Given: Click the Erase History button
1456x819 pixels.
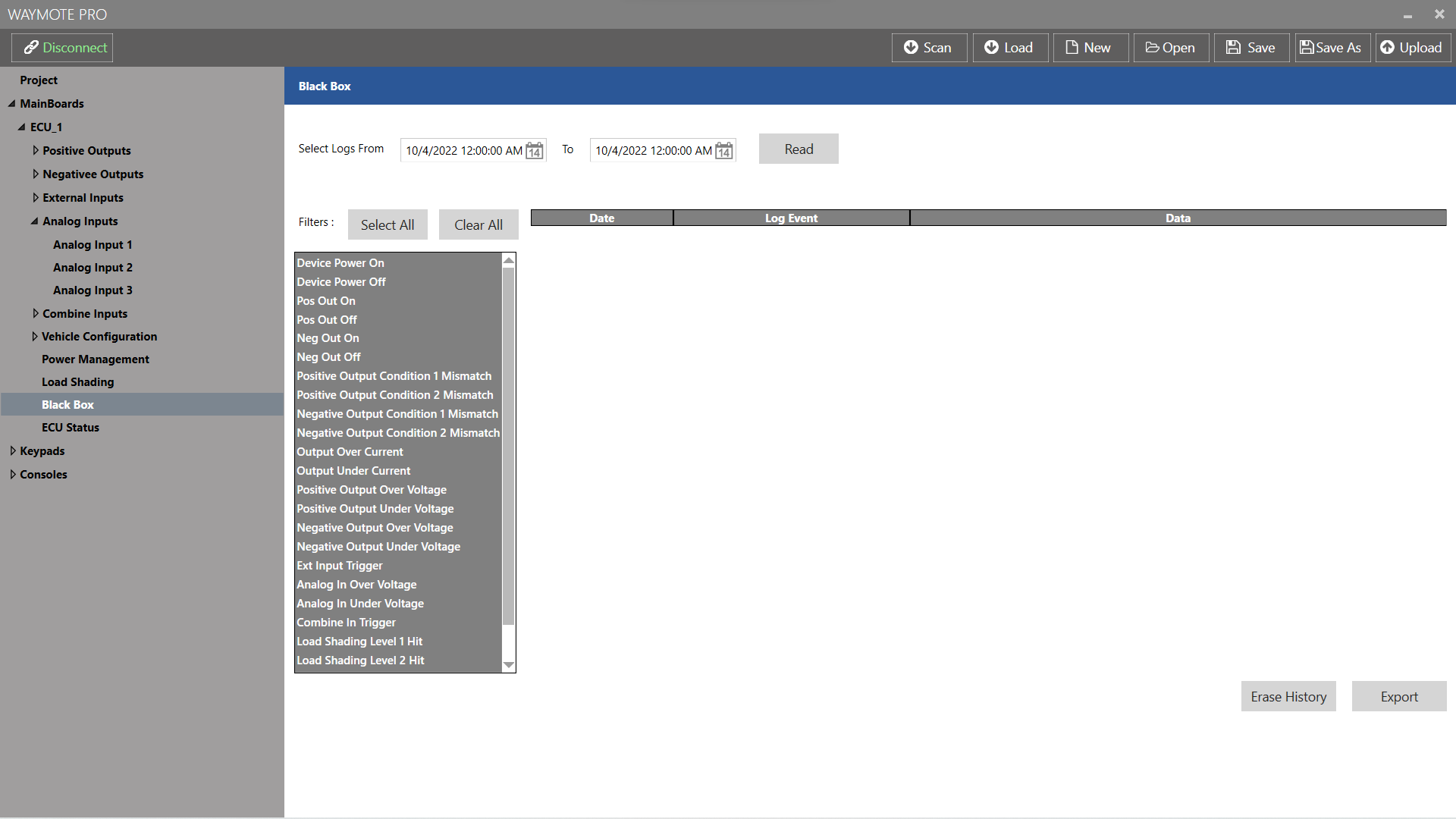Looking at the screenshot, I should (1288, 696).
